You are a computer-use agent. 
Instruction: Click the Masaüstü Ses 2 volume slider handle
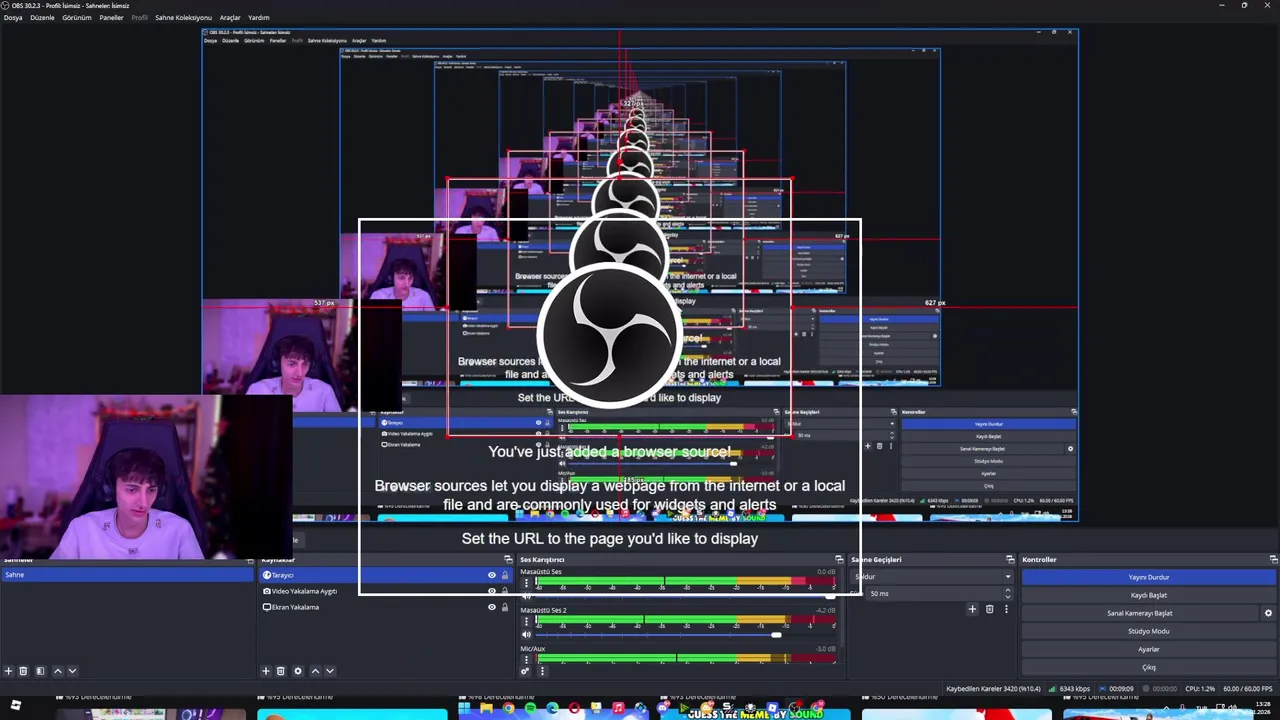pyautogui.click(x=776, y=634)
